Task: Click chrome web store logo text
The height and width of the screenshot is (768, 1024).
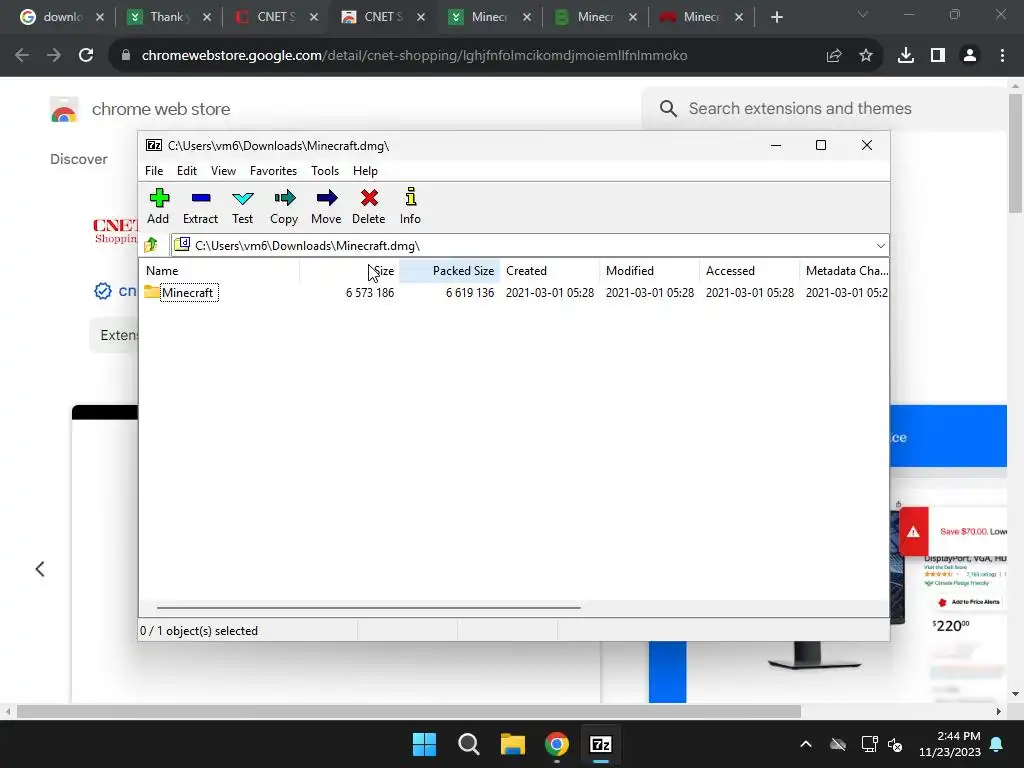Action: pos(161,109)
